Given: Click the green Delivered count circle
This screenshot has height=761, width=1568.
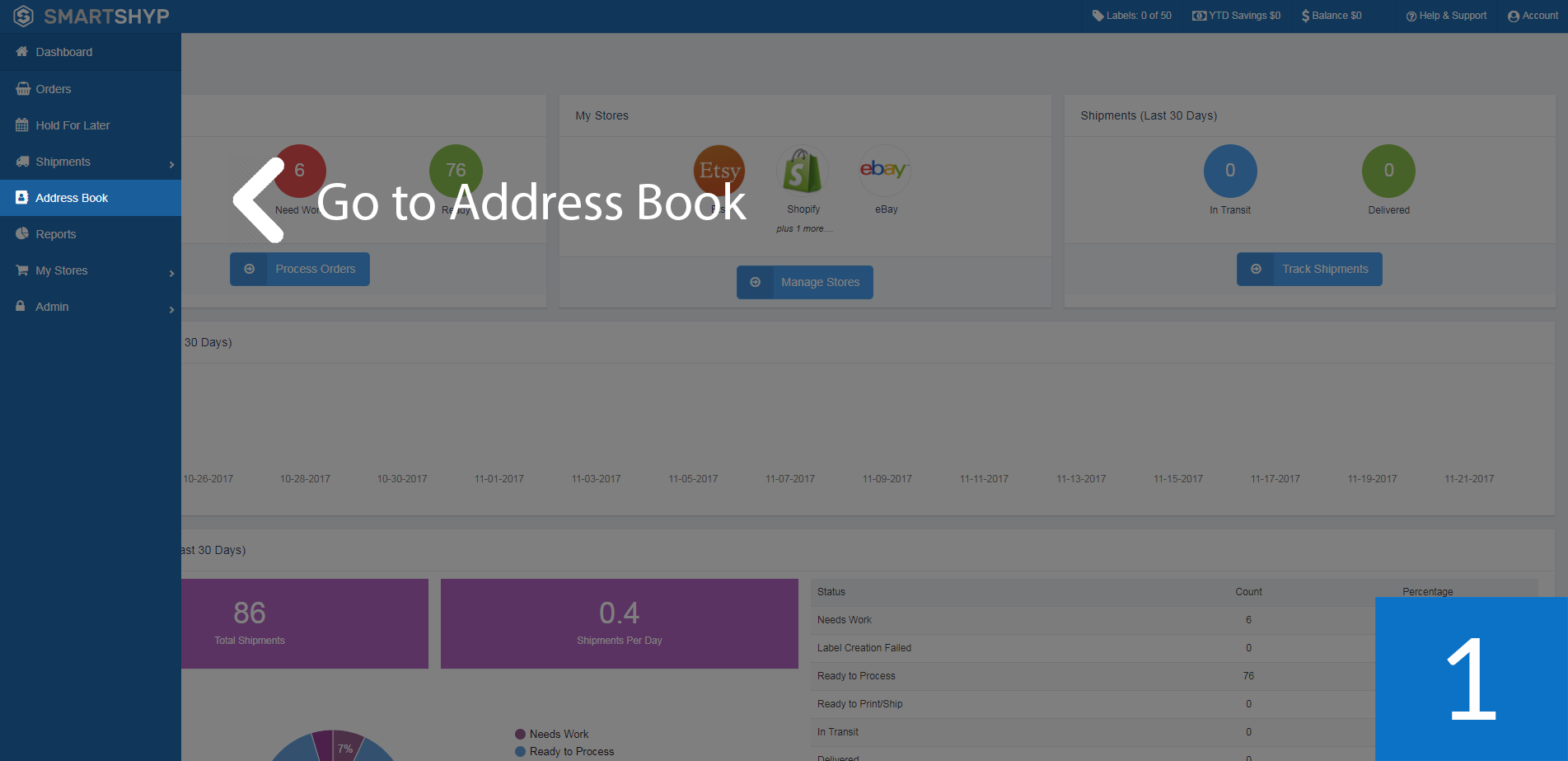Looking at the screenshot, I should tap(1388, 171).
